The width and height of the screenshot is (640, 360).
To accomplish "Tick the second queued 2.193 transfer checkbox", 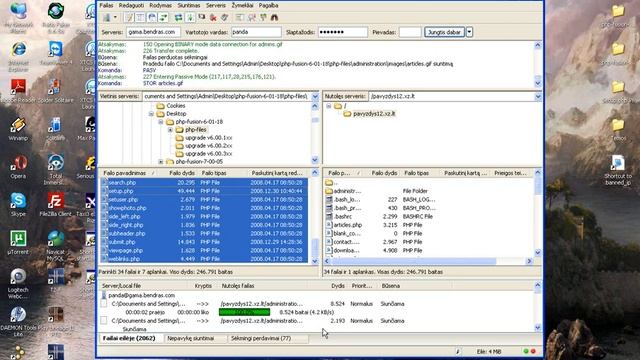I will pyautogui.click(x=104, y=321).
